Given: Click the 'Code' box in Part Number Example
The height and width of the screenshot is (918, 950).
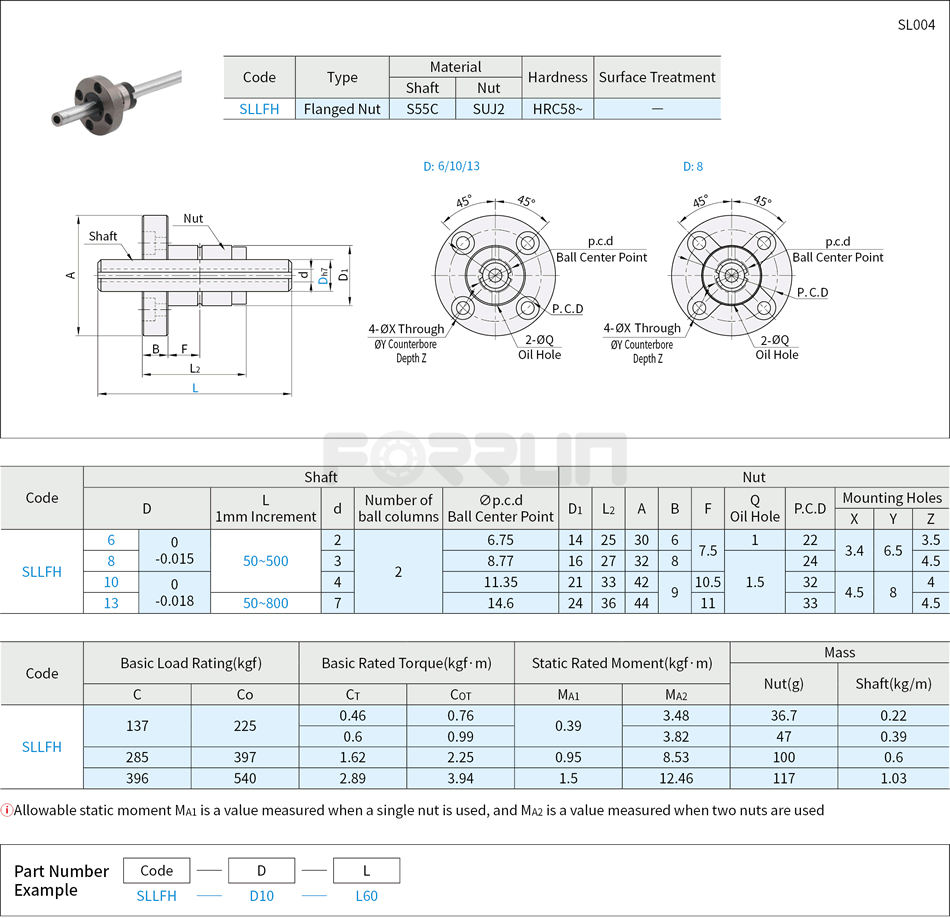Looking at the screenshot, I should click(156, 871).
